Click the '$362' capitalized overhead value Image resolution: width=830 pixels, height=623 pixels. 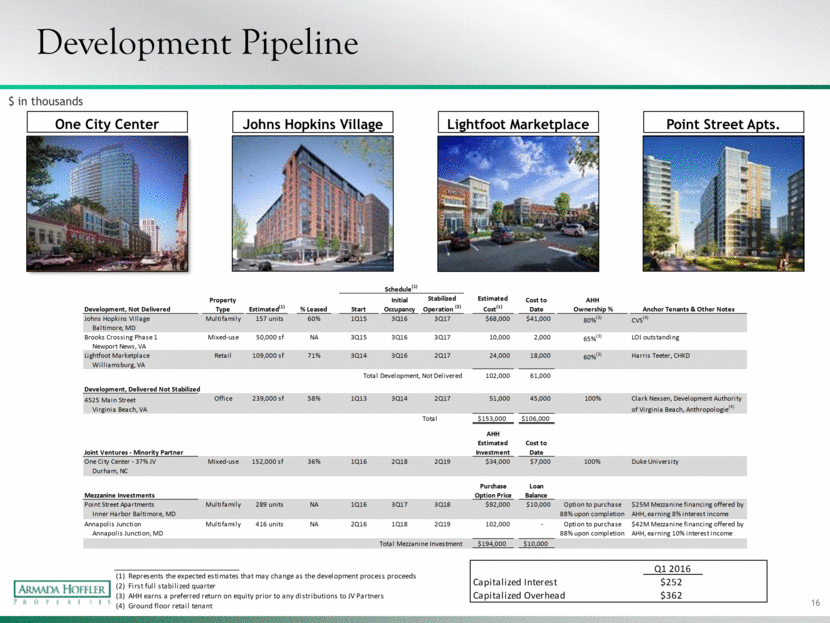click(671, 595)
